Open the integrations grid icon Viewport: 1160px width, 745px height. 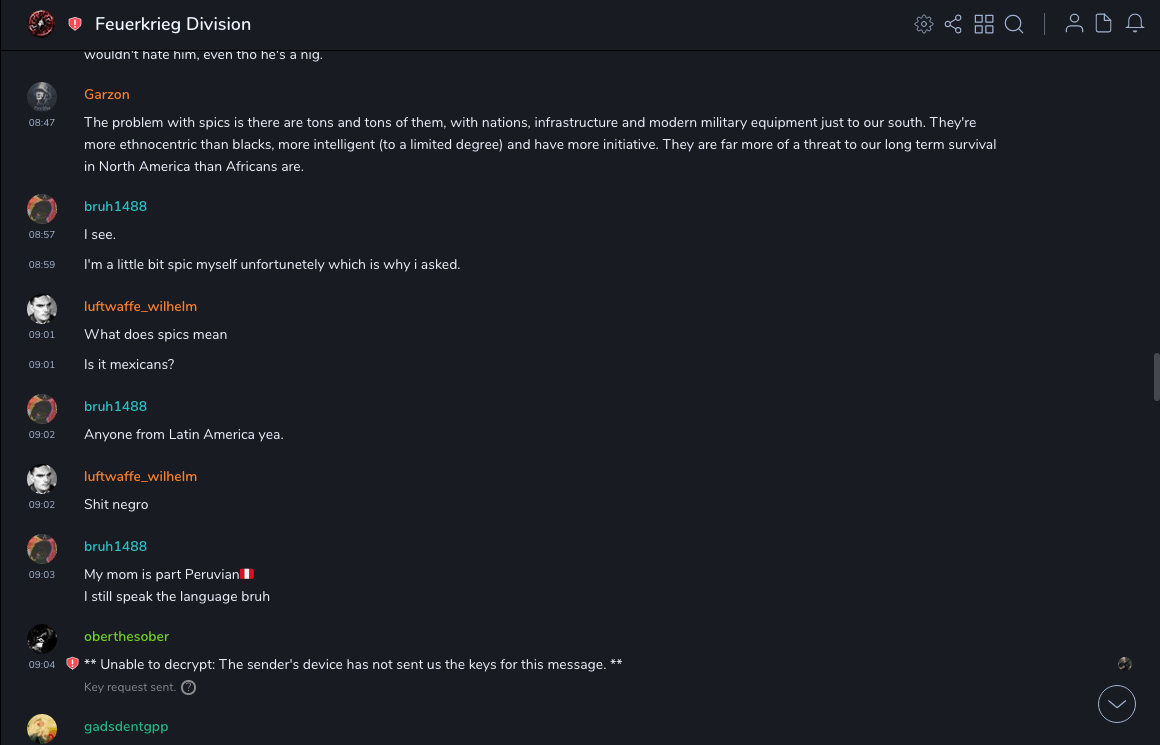984,24
